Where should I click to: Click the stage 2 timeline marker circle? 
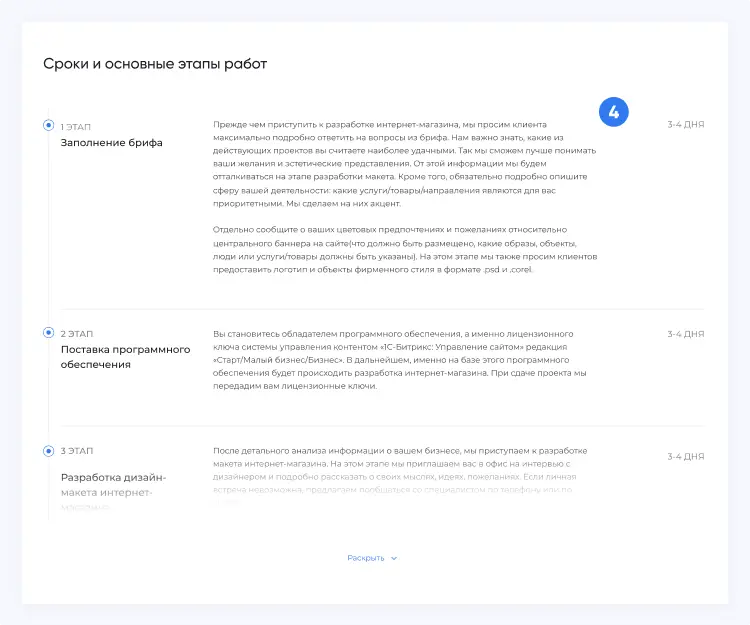point(48,333)
